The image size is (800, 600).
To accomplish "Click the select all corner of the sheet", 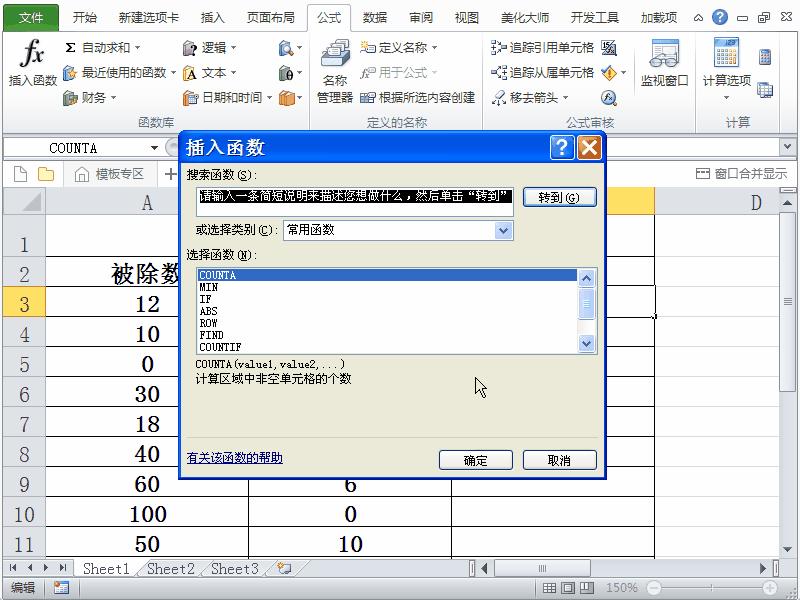I will pyautogui.click(x=24, y=202).
